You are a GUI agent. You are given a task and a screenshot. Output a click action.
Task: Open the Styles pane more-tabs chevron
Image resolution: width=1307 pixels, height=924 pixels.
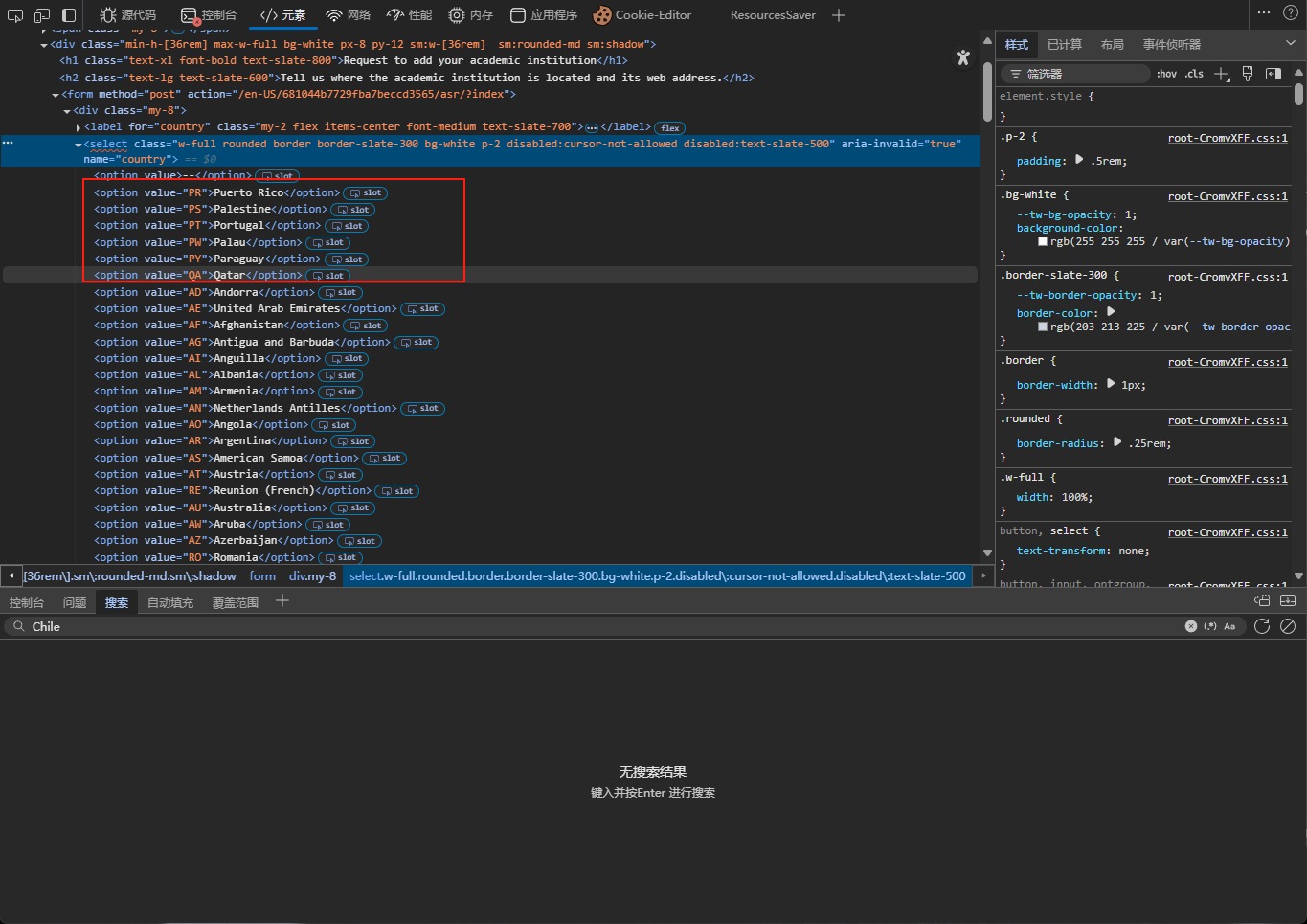point(1290,44)
